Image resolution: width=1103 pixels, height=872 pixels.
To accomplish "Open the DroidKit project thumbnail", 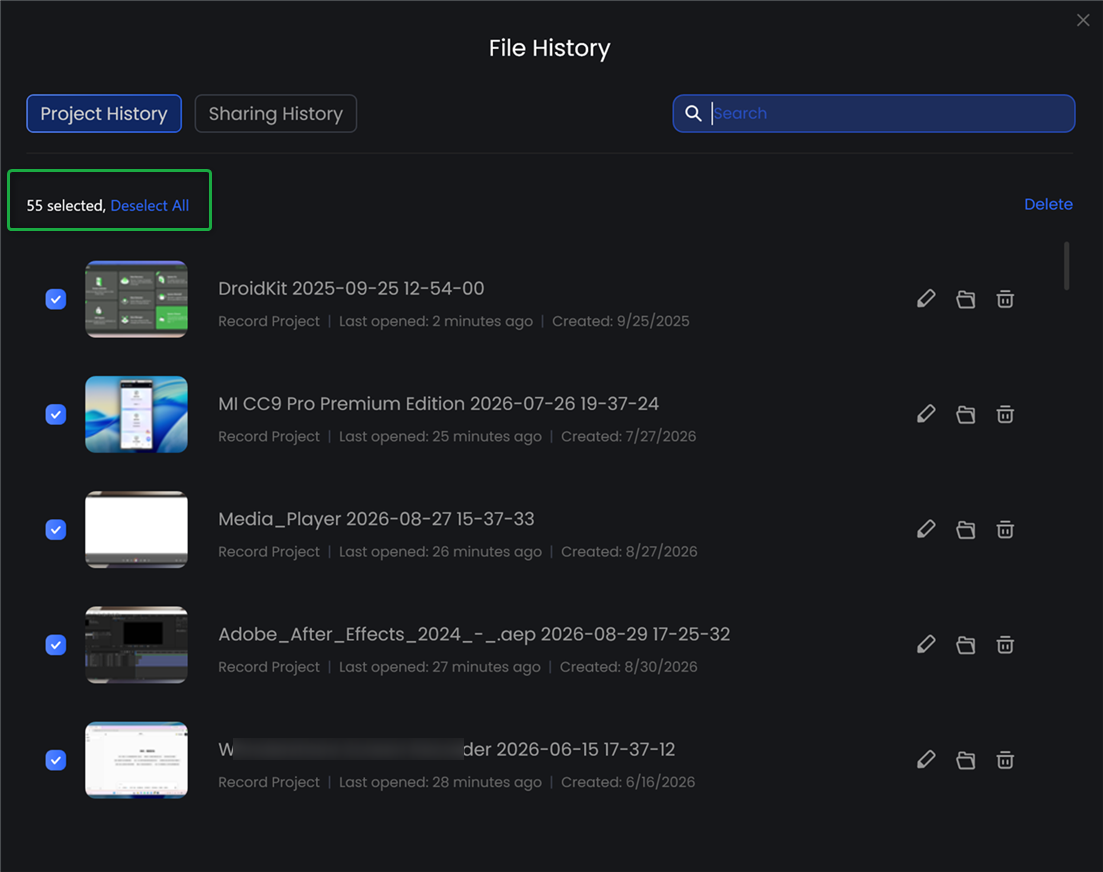I will pyautogui.click(x=136, y=299).
